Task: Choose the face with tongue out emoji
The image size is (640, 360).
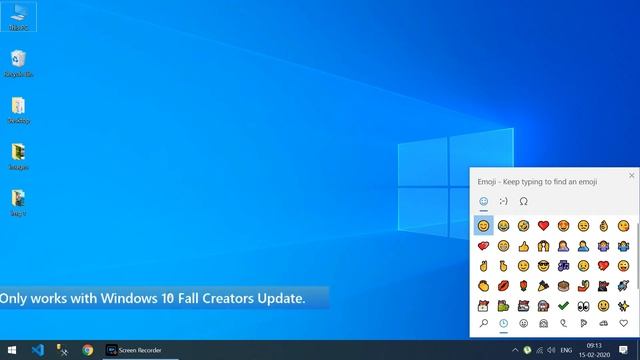Action: [623, 266]
